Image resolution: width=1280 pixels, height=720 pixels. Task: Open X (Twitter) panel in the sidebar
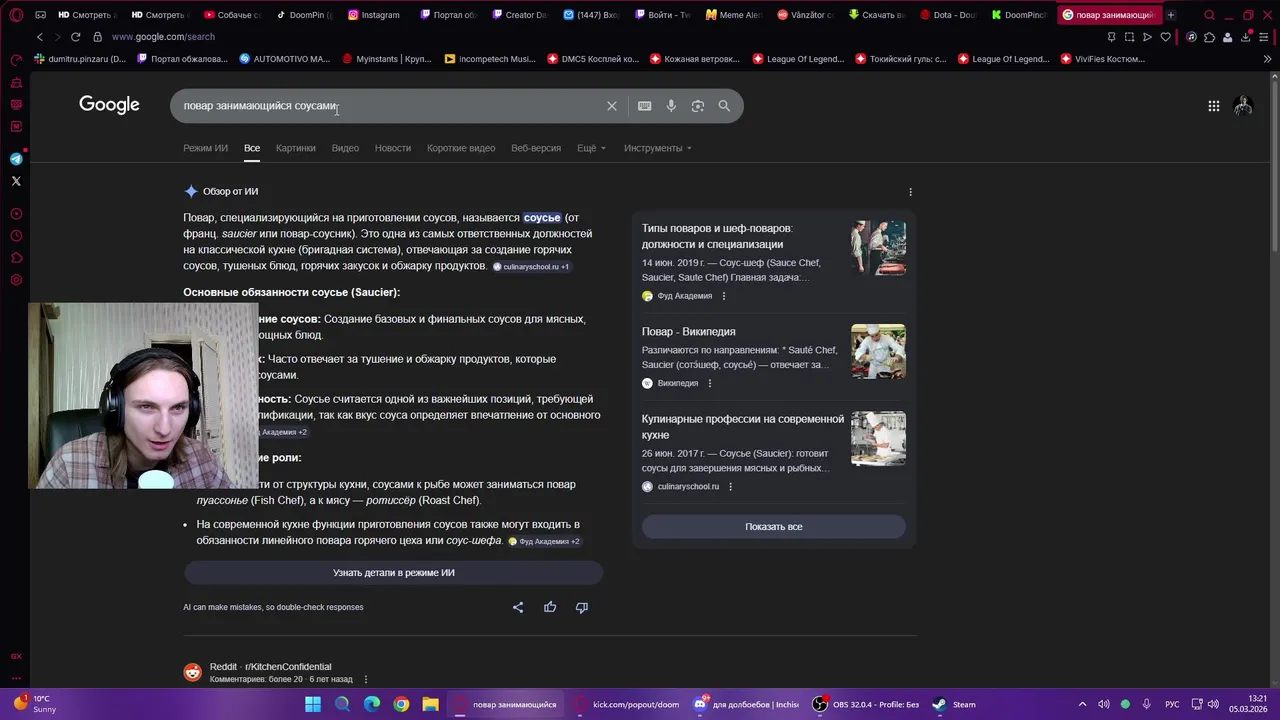[x=16, y=181]
